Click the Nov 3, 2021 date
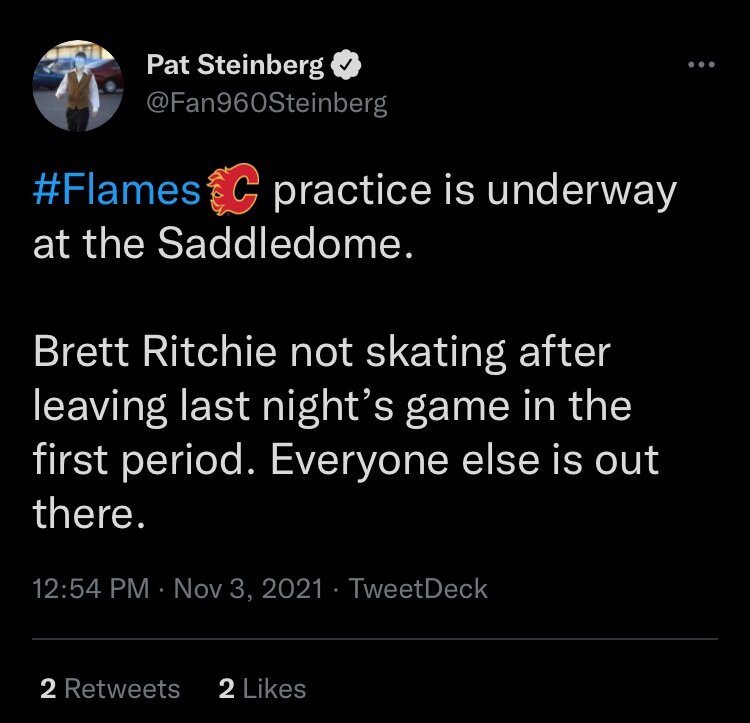 [248, 588]
